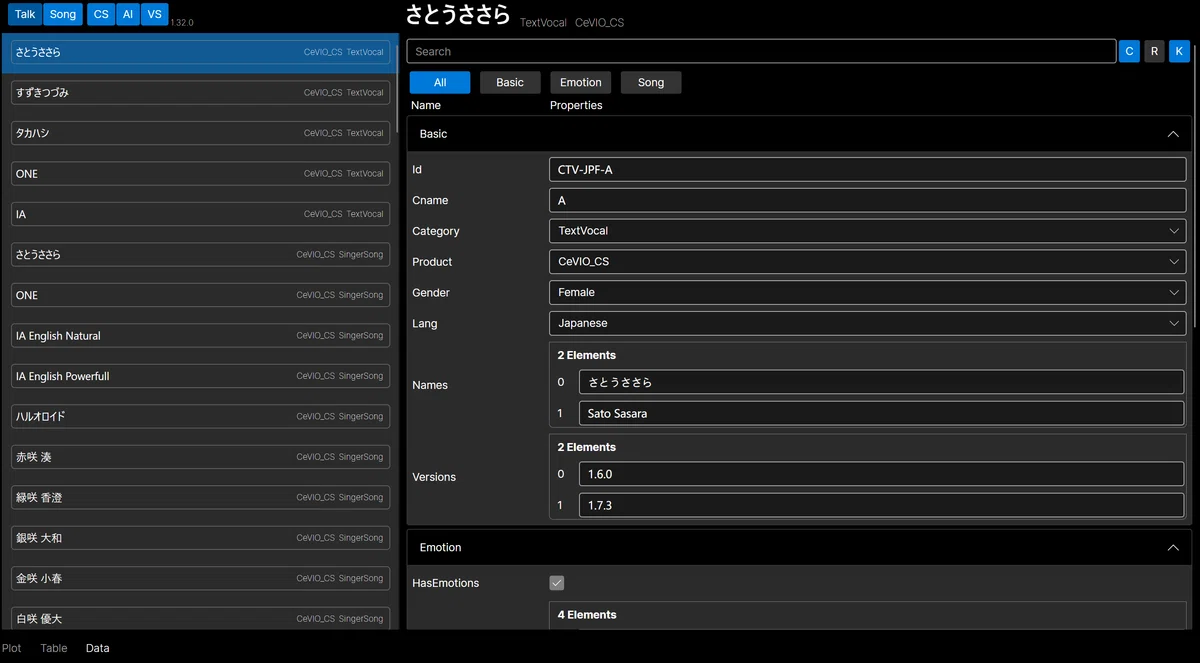This screenshot has width=1200, height=663.
Task: Select さとうささら SingerSong entry
Action: point(200,254)
